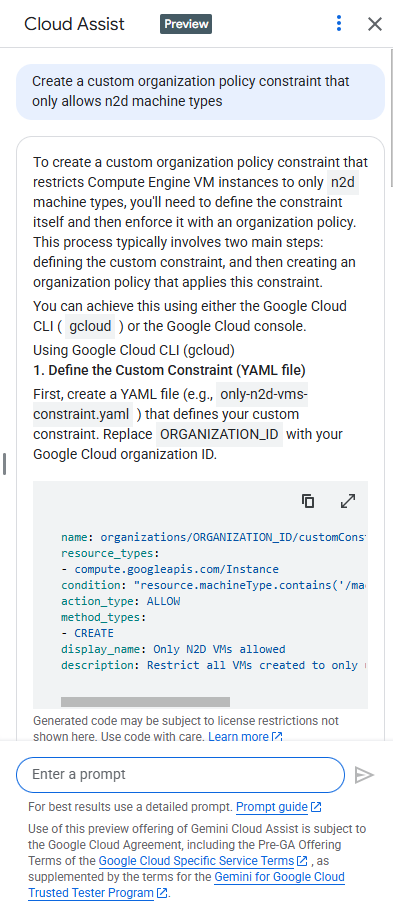Send the prompt with arrow icon
The width and height of the screenshot is (393, 916).
[364, 775]
